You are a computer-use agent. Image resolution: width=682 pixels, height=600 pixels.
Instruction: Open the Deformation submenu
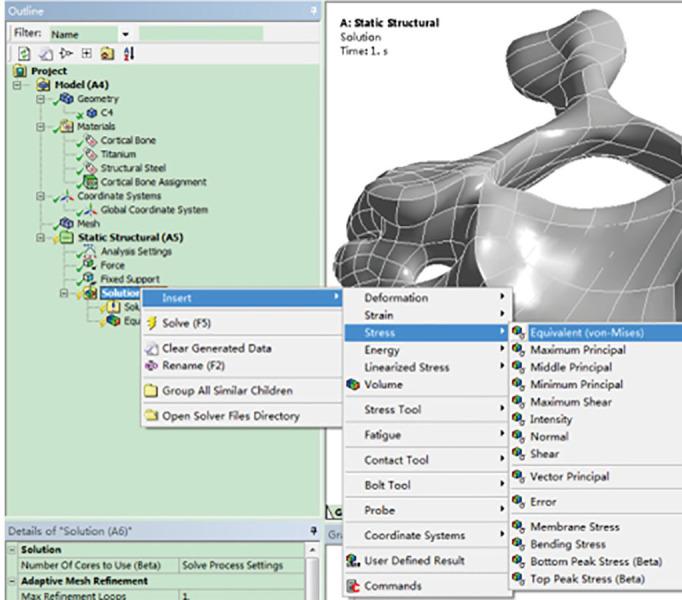click(427, 298)
